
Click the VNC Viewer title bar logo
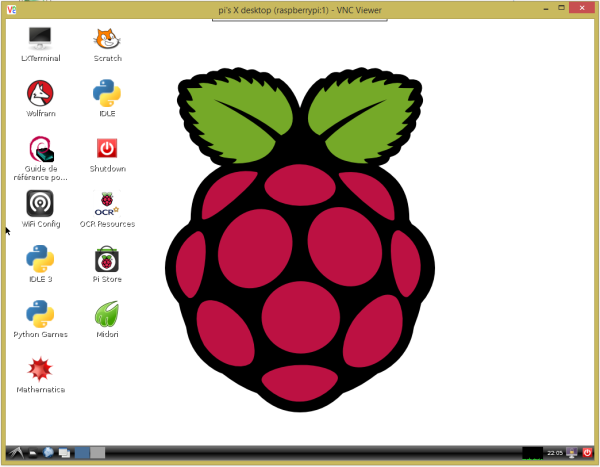tap(11, 10)
